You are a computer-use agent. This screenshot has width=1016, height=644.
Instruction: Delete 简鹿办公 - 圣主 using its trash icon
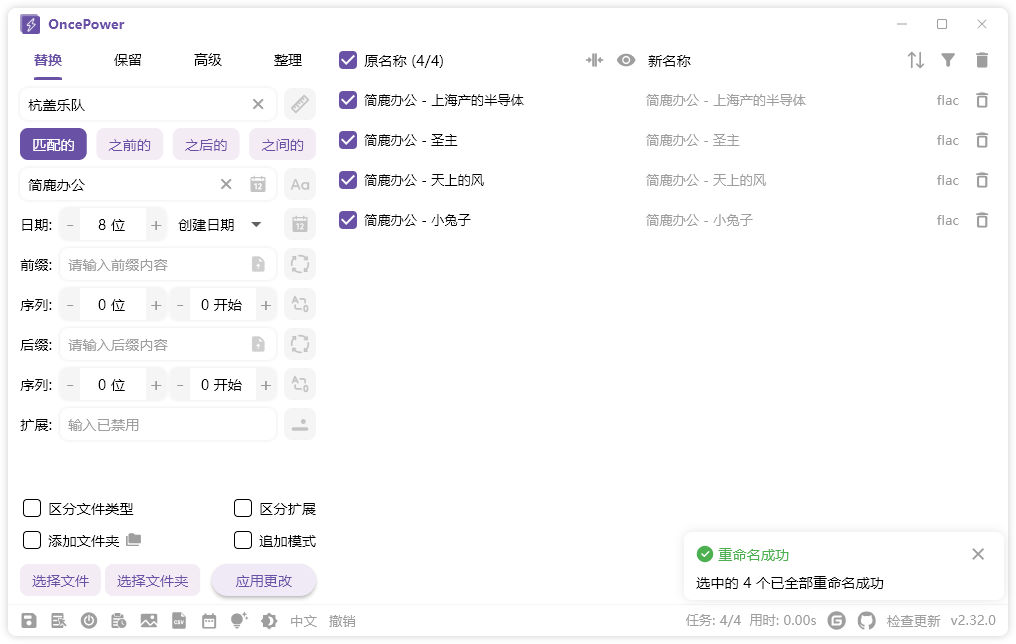pos(981,140)
